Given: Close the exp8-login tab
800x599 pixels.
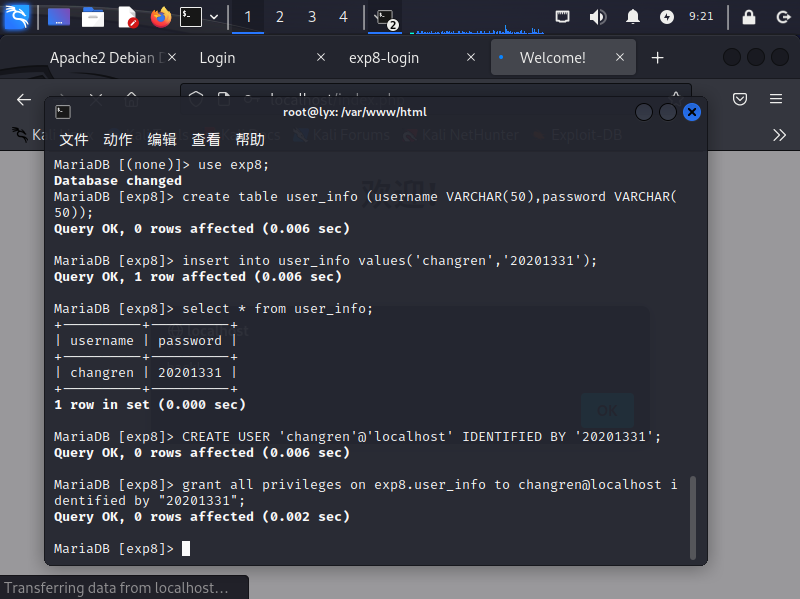Looking at the screenshot, I should [x=471, y=57].
